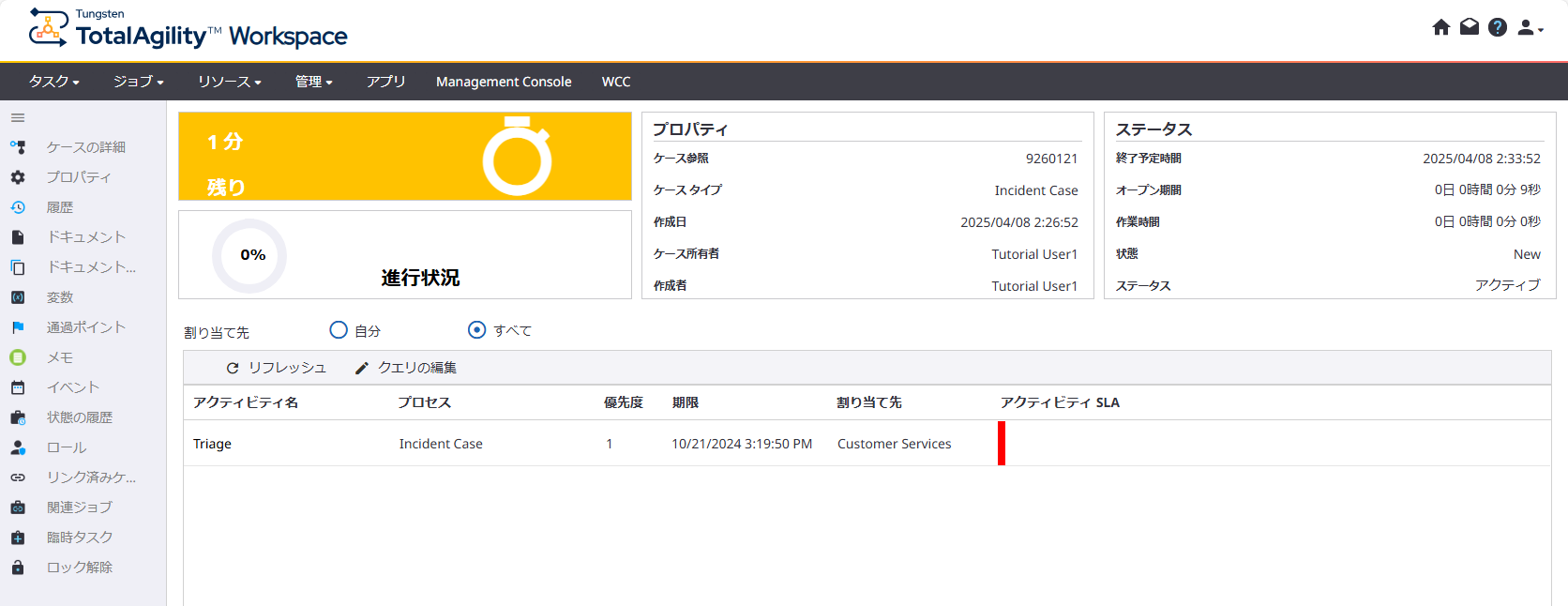The height and width of the screenshot is (606, 1568).
Task: Click the help question mark icon
Action: coord(1498,27)
